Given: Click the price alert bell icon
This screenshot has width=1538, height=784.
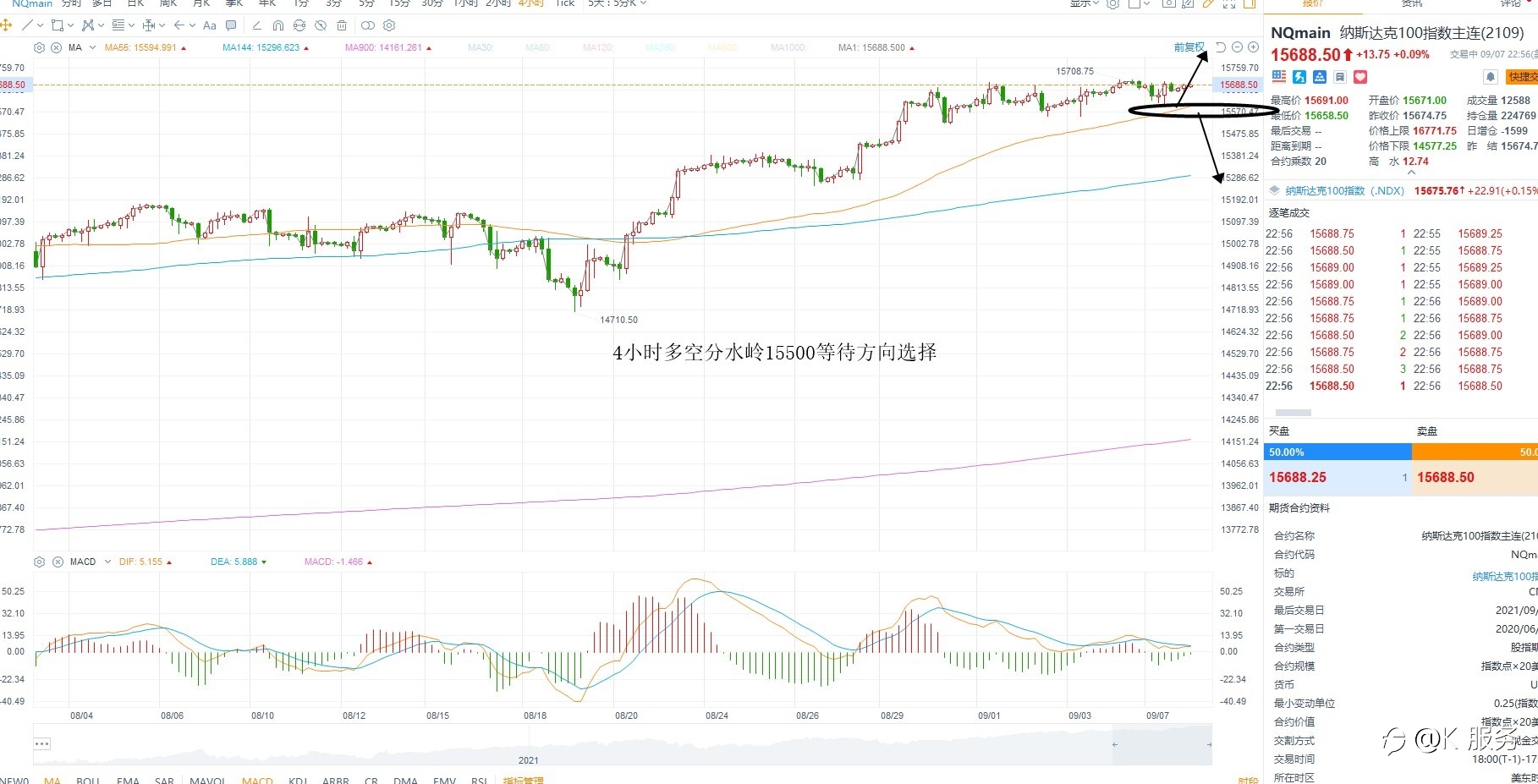Looking at the screenshot, I should coord(1491,77).
